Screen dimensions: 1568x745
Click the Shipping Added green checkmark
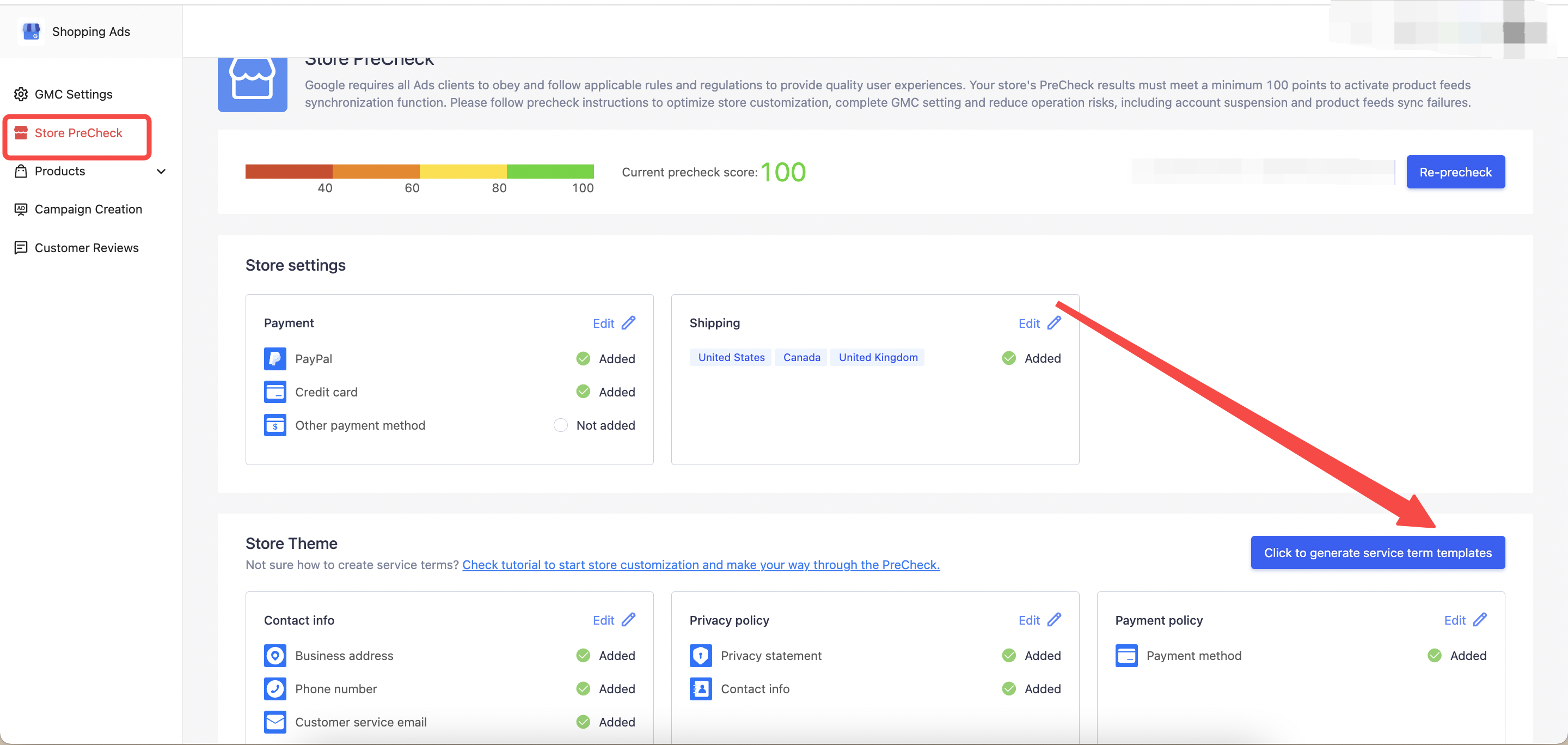(x=1009, y=358)
